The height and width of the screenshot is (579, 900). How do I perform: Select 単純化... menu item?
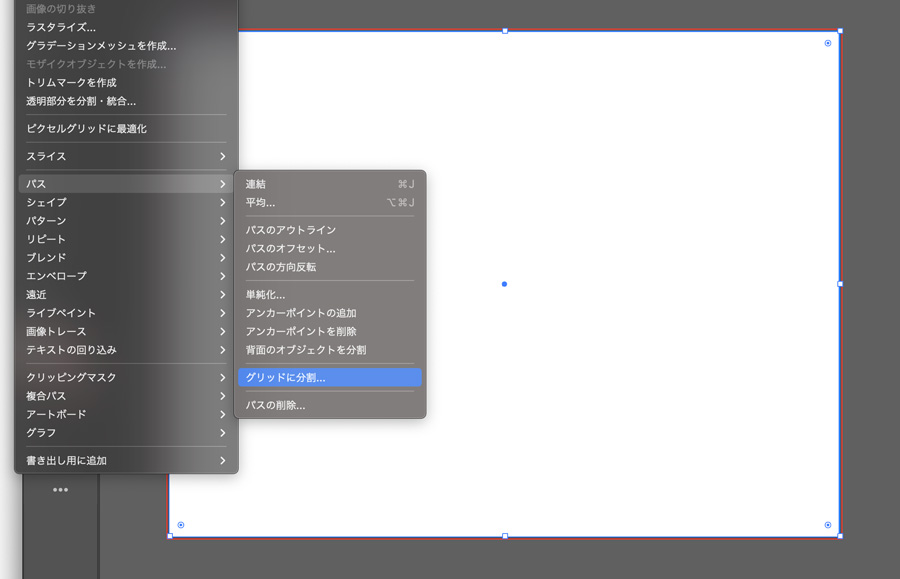pyautogui.click(x=330, y=294)
